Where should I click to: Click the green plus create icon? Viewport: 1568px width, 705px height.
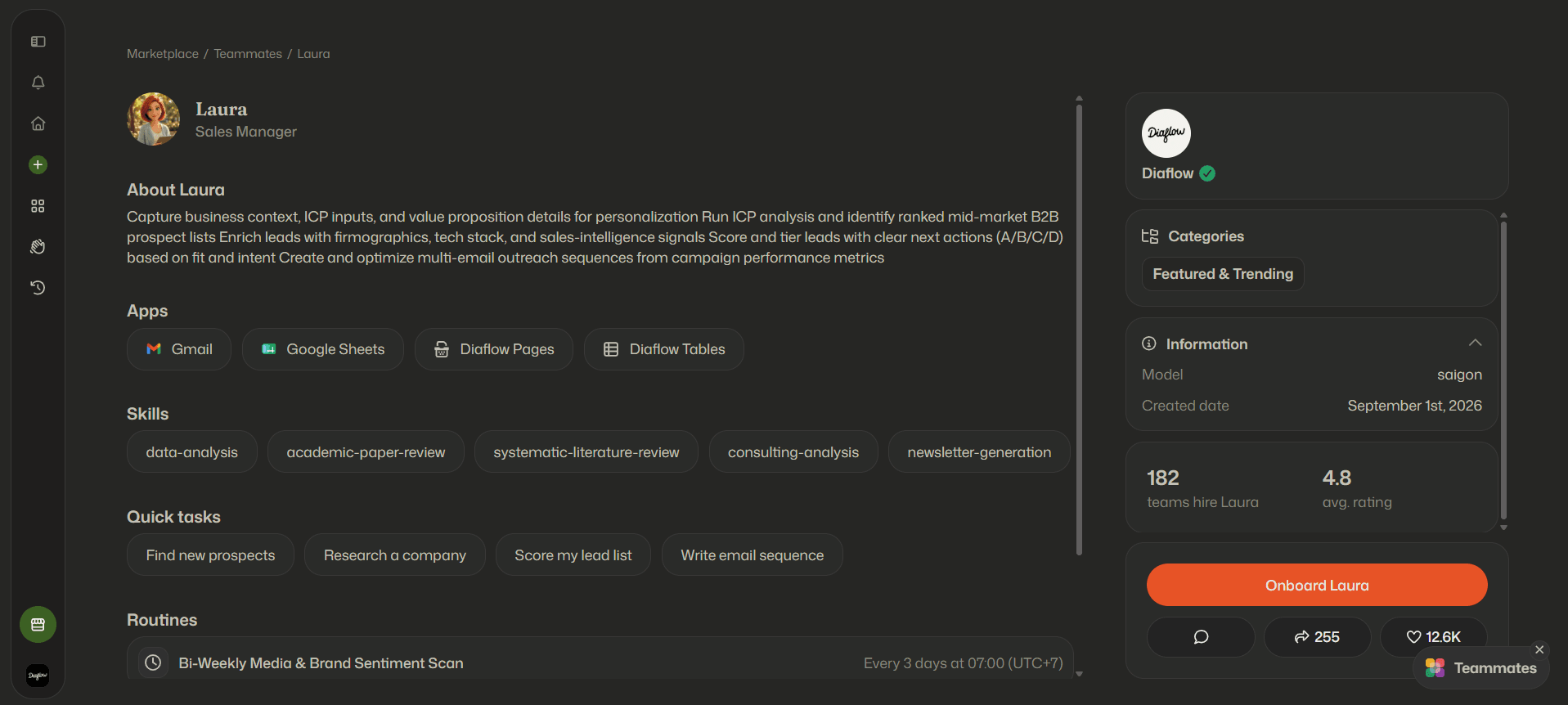[x=38, y=164]
